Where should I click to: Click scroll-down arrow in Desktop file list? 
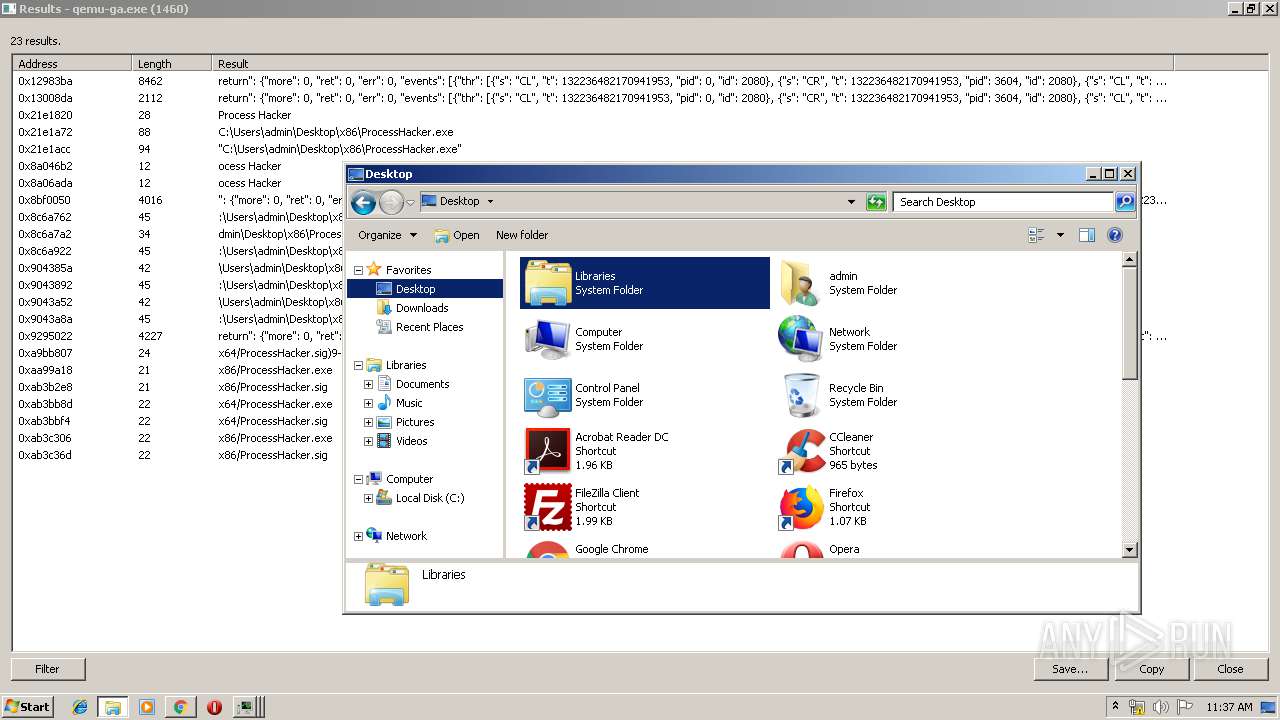tap(1129, 549)
